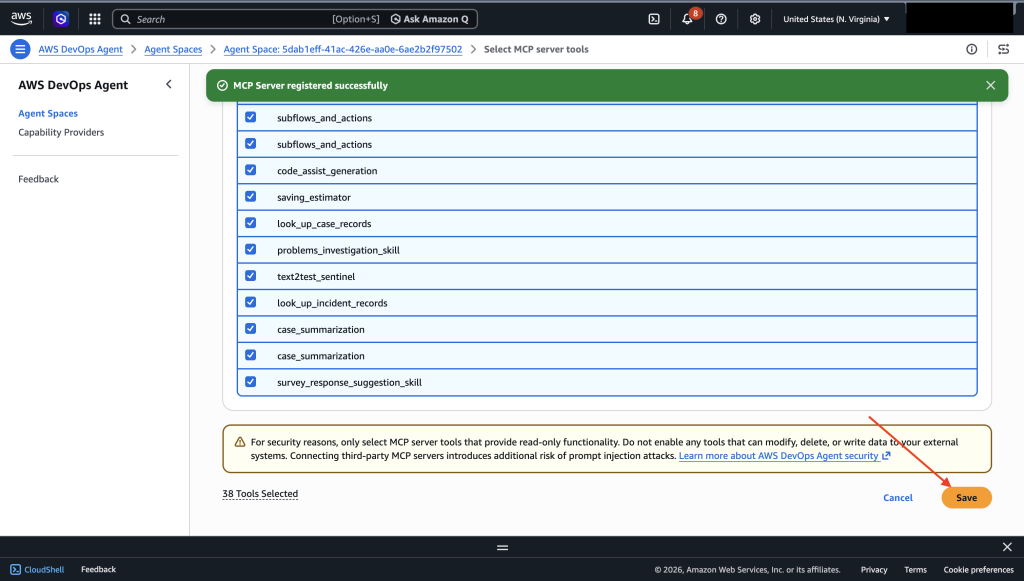Open the United States (N. Virginia) region dropdown

837,19
